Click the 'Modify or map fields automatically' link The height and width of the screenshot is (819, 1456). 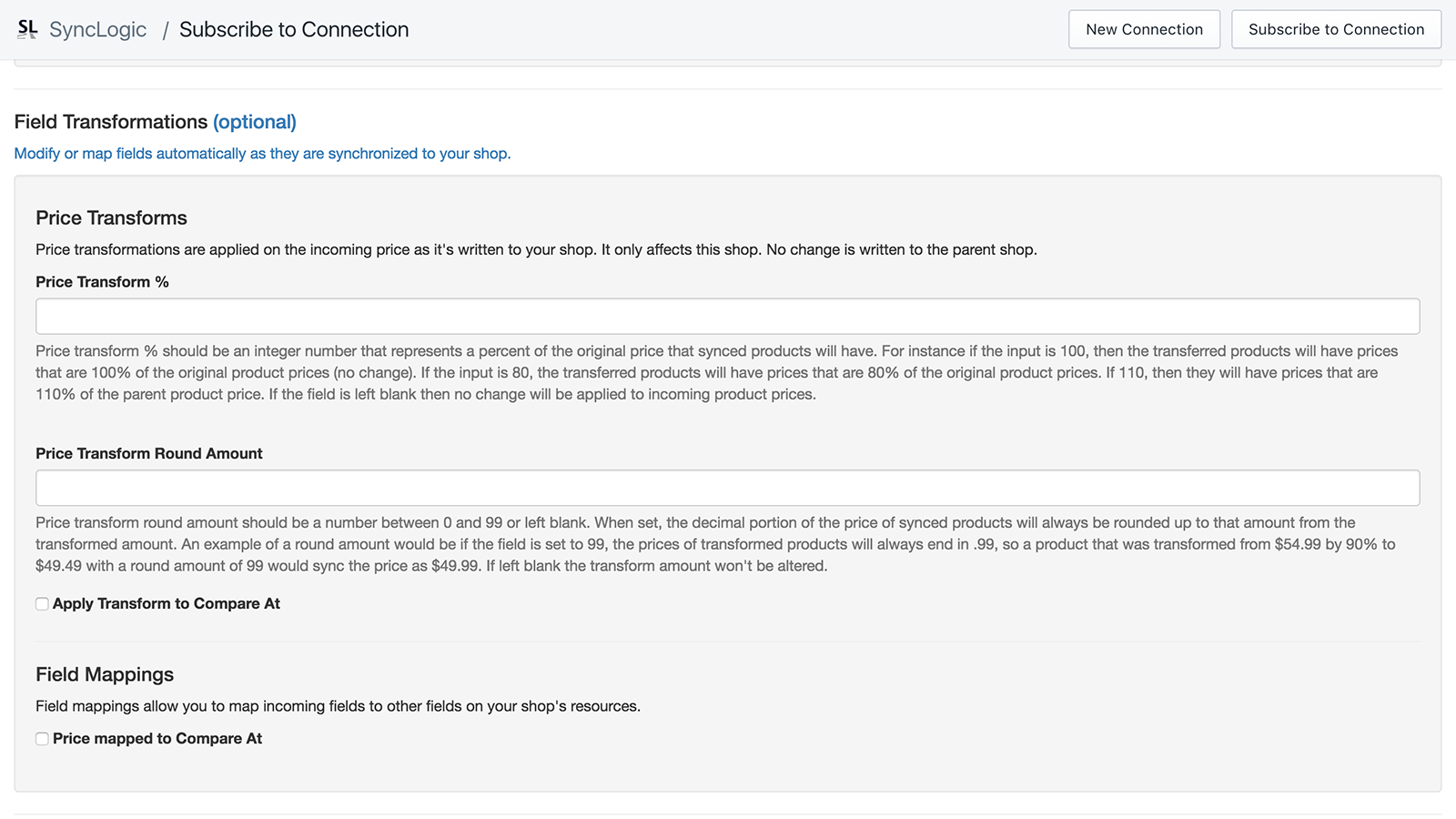262,153
